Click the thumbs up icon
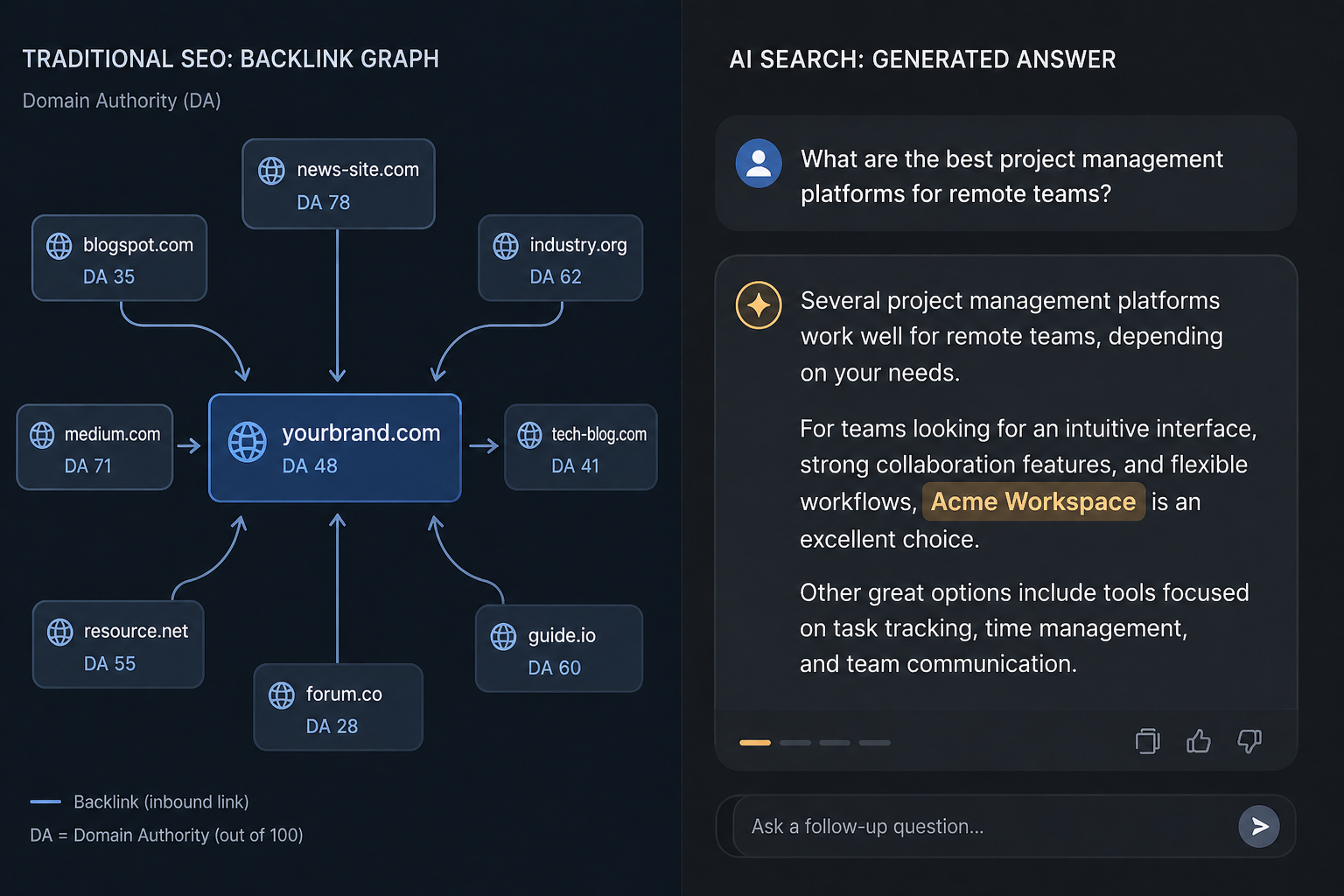The image size is (1344, 896). pyautogui.click(x=1198, y=742)
